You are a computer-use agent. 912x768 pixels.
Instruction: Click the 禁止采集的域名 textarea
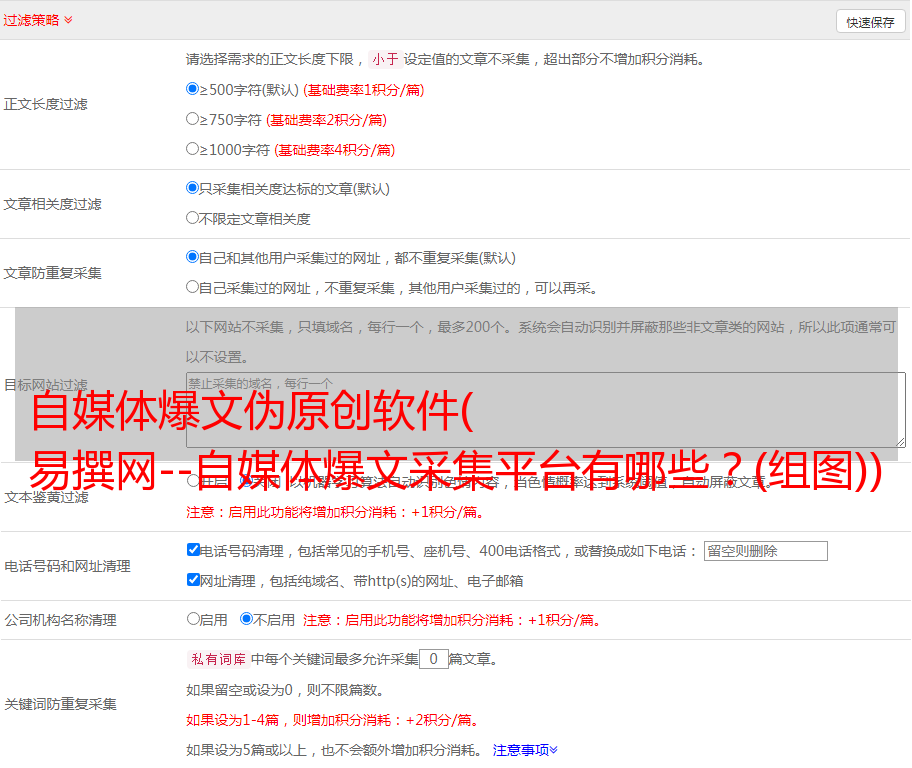pyautogui.click(x=545, y=409)
